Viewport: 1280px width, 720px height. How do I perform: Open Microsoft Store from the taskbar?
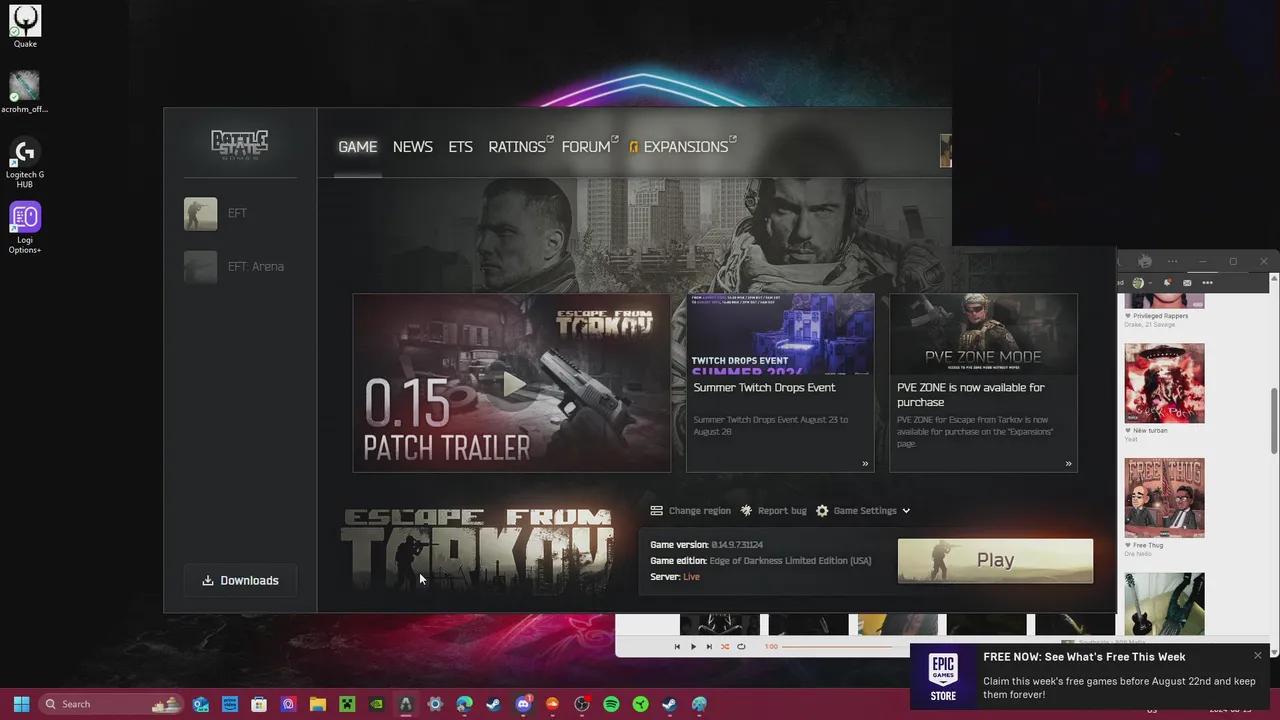click(x=259, y=704)
